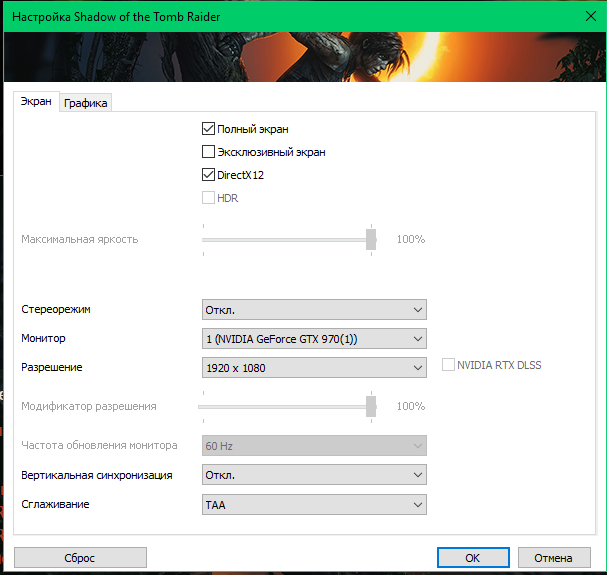Open the Разрешение dropdown showing 1920 x 1080

point(314,368)
